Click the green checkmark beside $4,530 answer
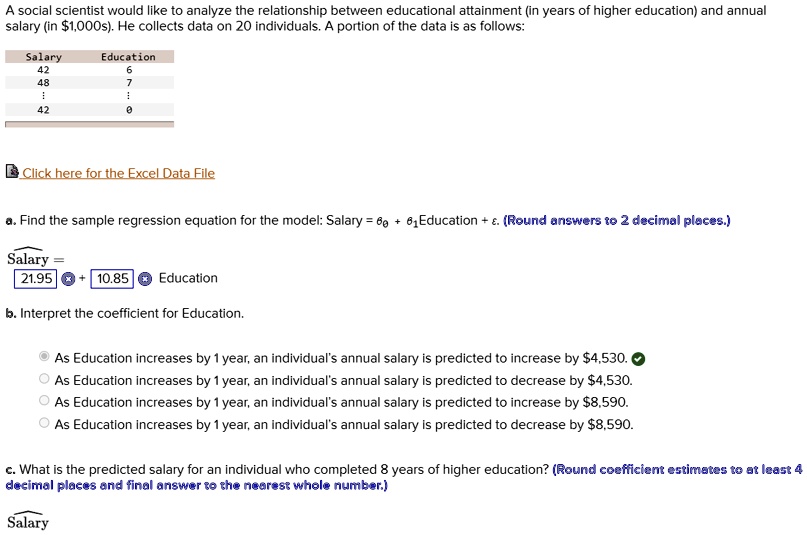Screen dimensions: 807x535 pyautogui.click(x=639, y=358)
